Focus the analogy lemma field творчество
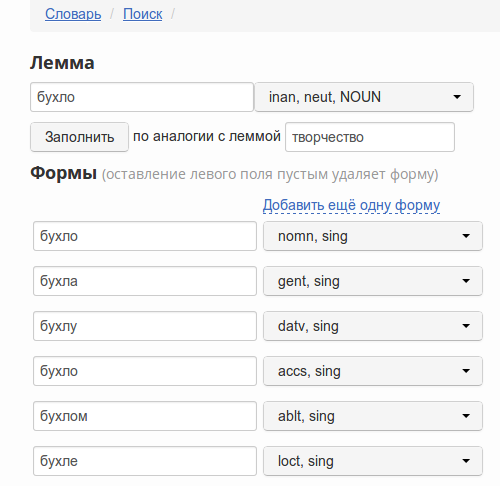 370,137
